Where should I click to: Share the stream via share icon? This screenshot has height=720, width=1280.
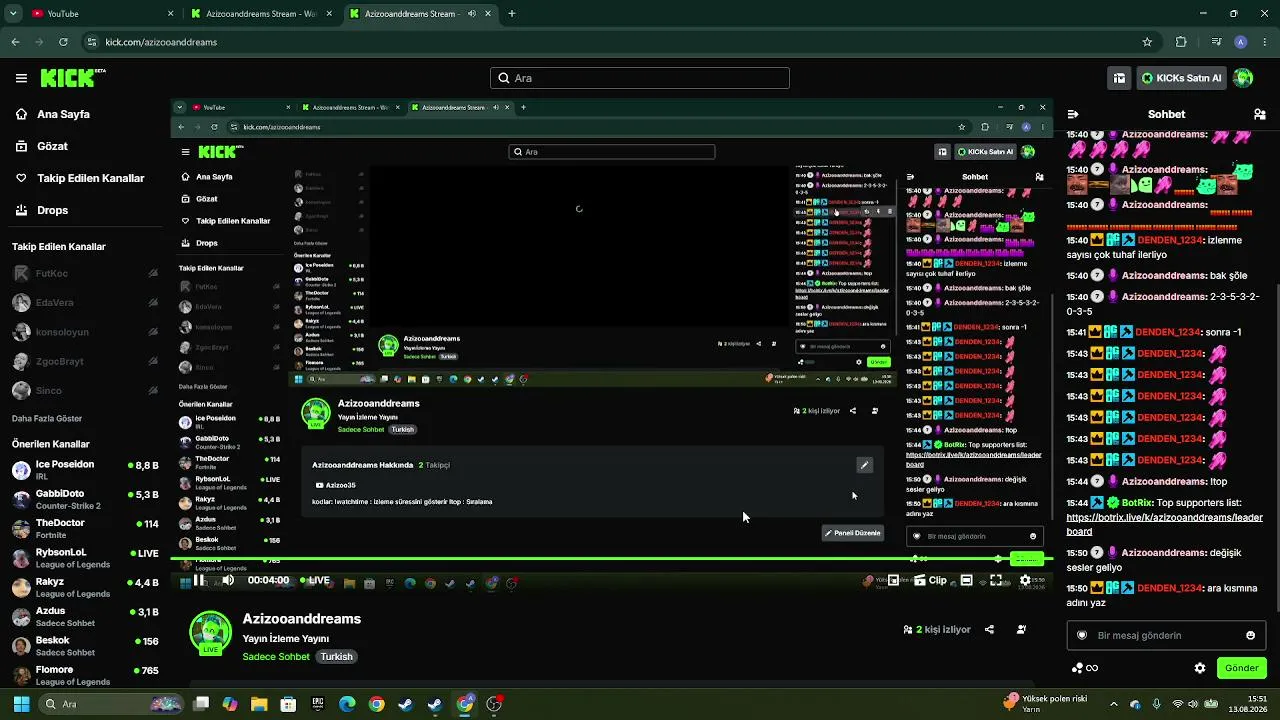(x=989, y=630)
